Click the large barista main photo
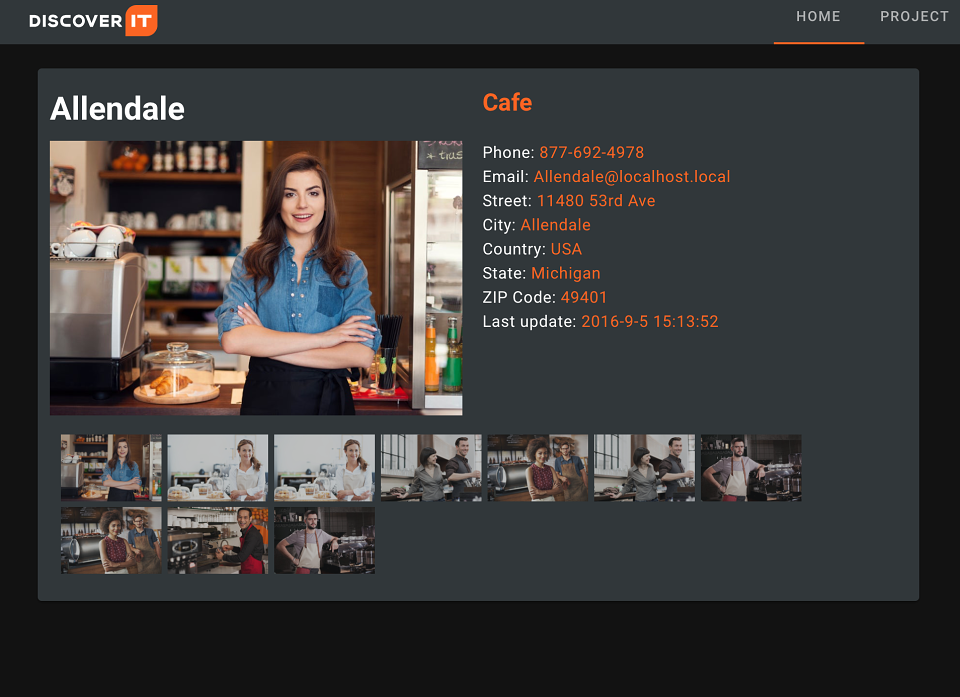The width and height of the screenshot is (960, 697). 256,278
